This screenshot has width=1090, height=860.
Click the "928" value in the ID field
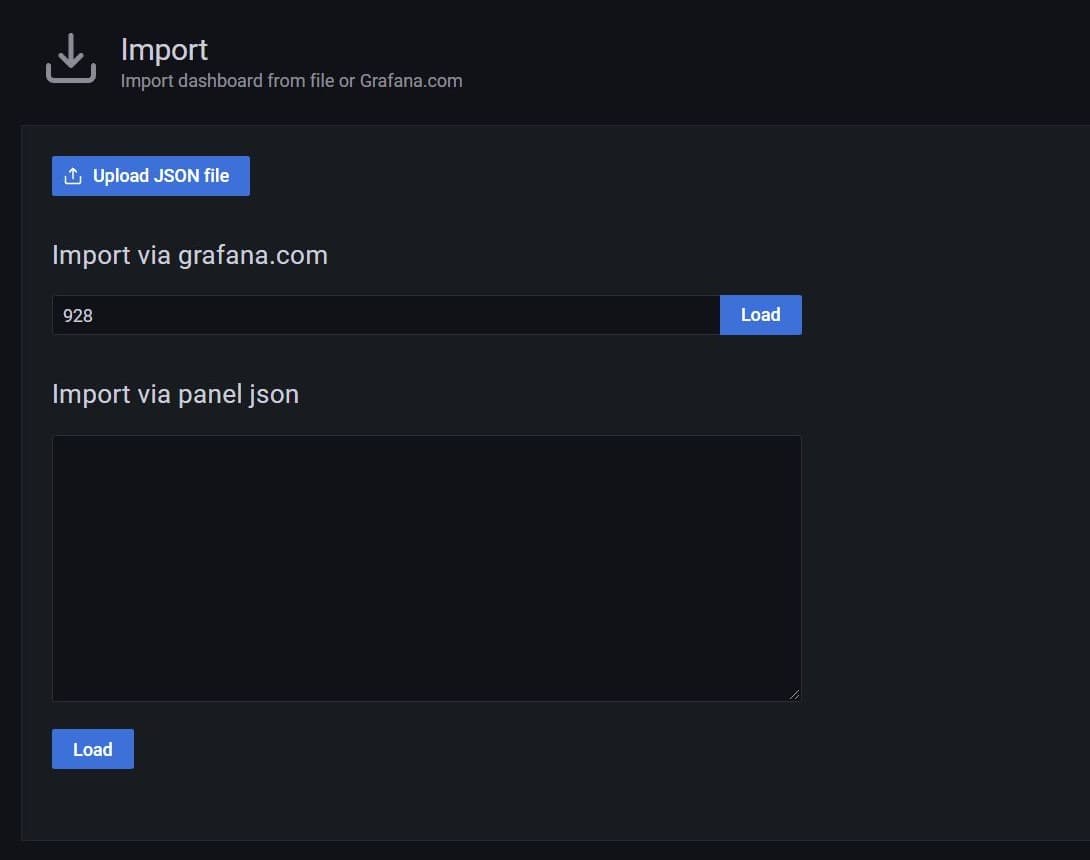tap(78, 315)
